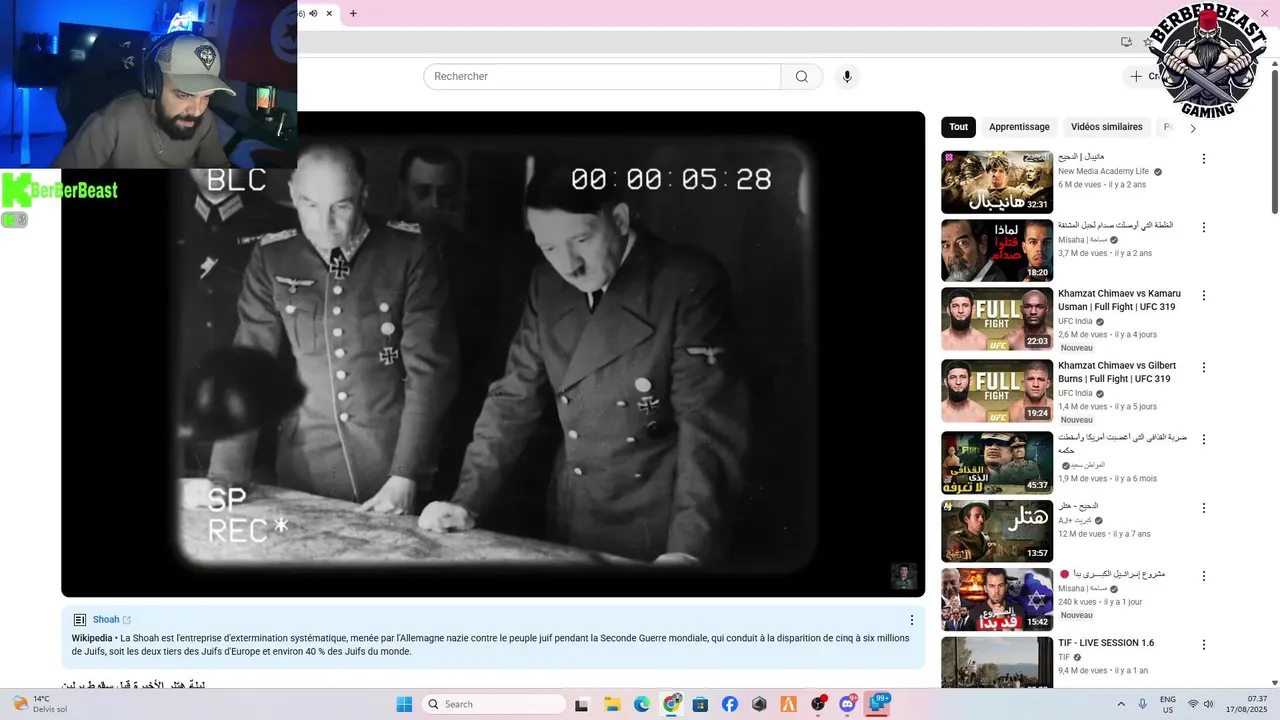Click Khamzat Chimaev vs Gilbert Burns title

pos(1117,372)
